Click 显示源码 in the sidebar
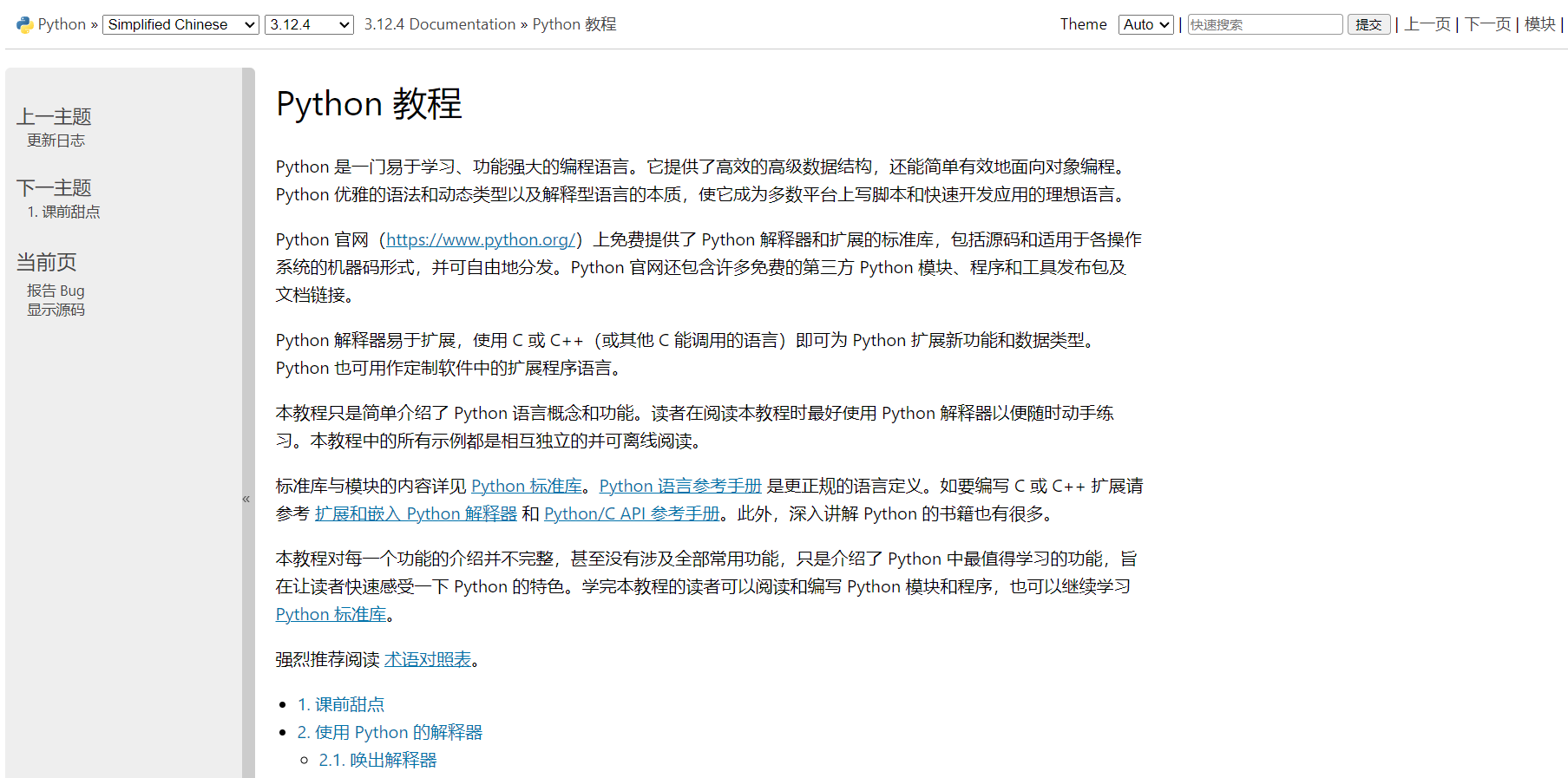Image resolution: width=1568 pixels, height=778 pixels. point(56,310)
